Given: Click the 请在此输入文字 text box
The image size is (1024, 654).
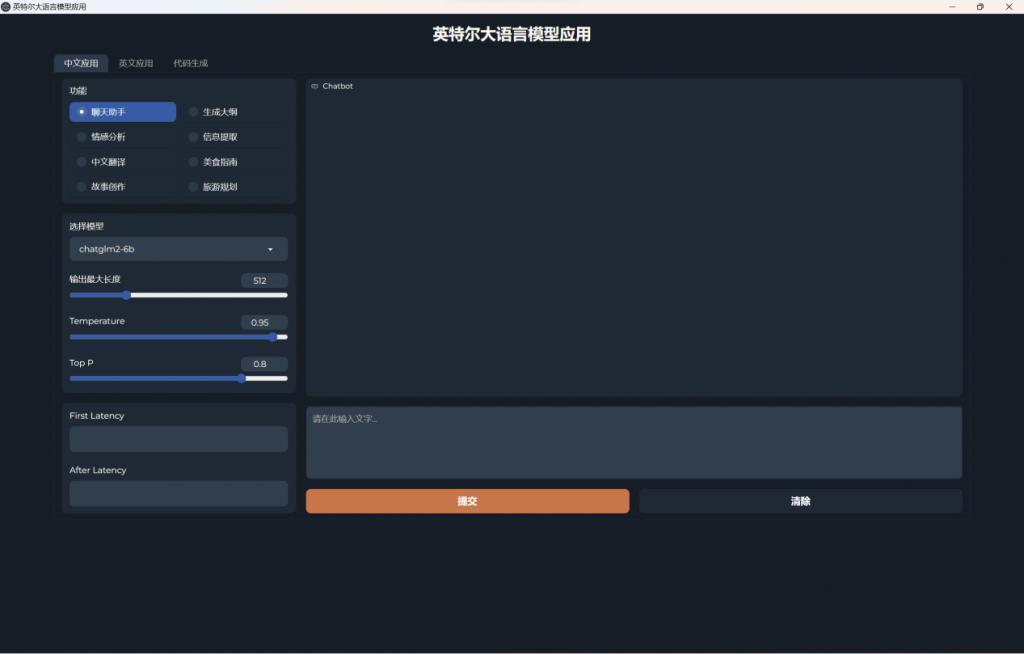Looking at the screenshot, I should 633,442.
